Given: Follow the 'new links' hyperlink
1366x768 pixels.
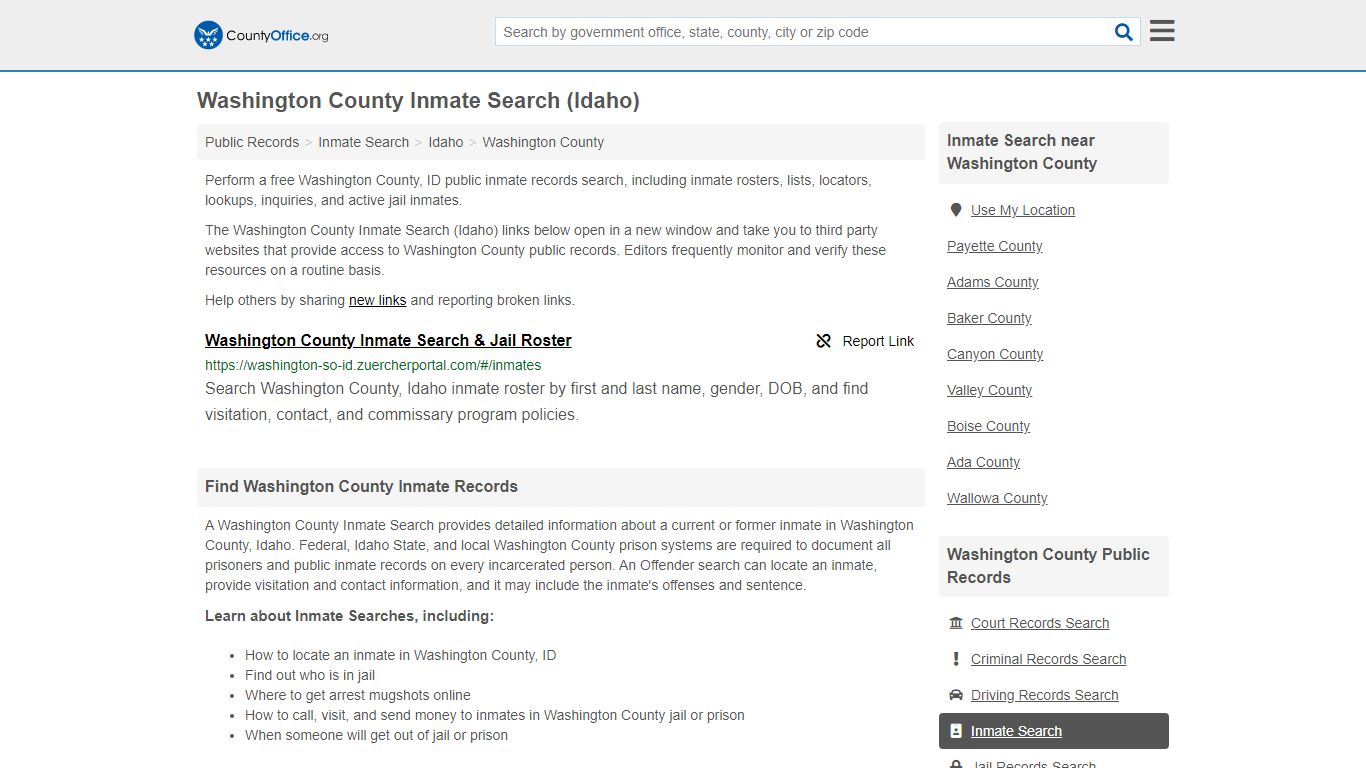Looking at the screenshot, I should click(x=377, y=300).
